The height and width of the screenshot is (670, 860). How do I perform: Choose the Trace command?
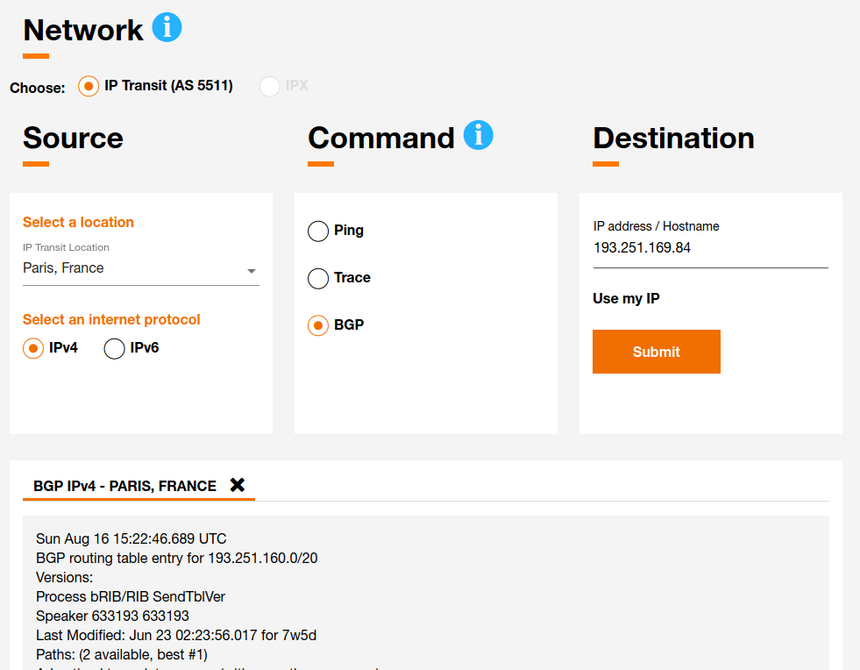point(318,278)
